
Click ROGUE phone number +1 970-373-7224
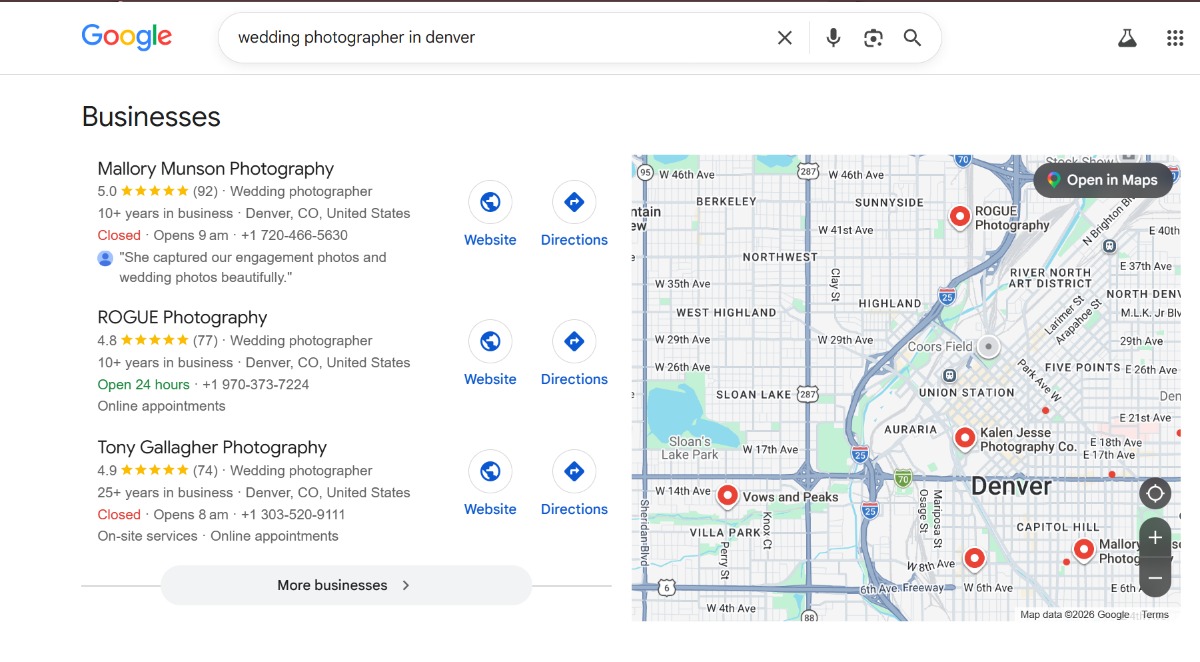256,384
